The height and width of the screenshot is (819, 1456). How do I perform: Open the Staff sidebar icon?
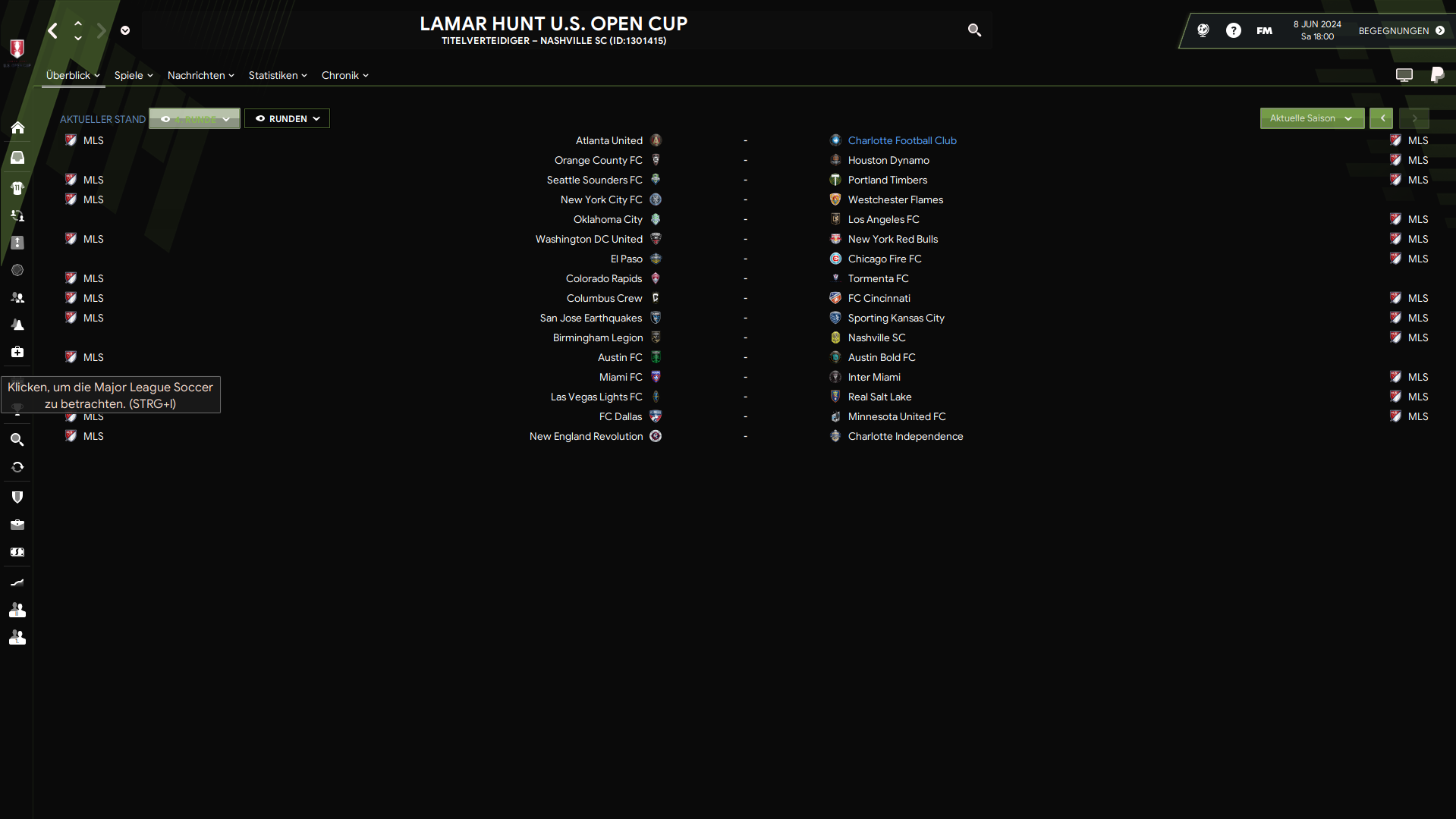pos(17,297)
